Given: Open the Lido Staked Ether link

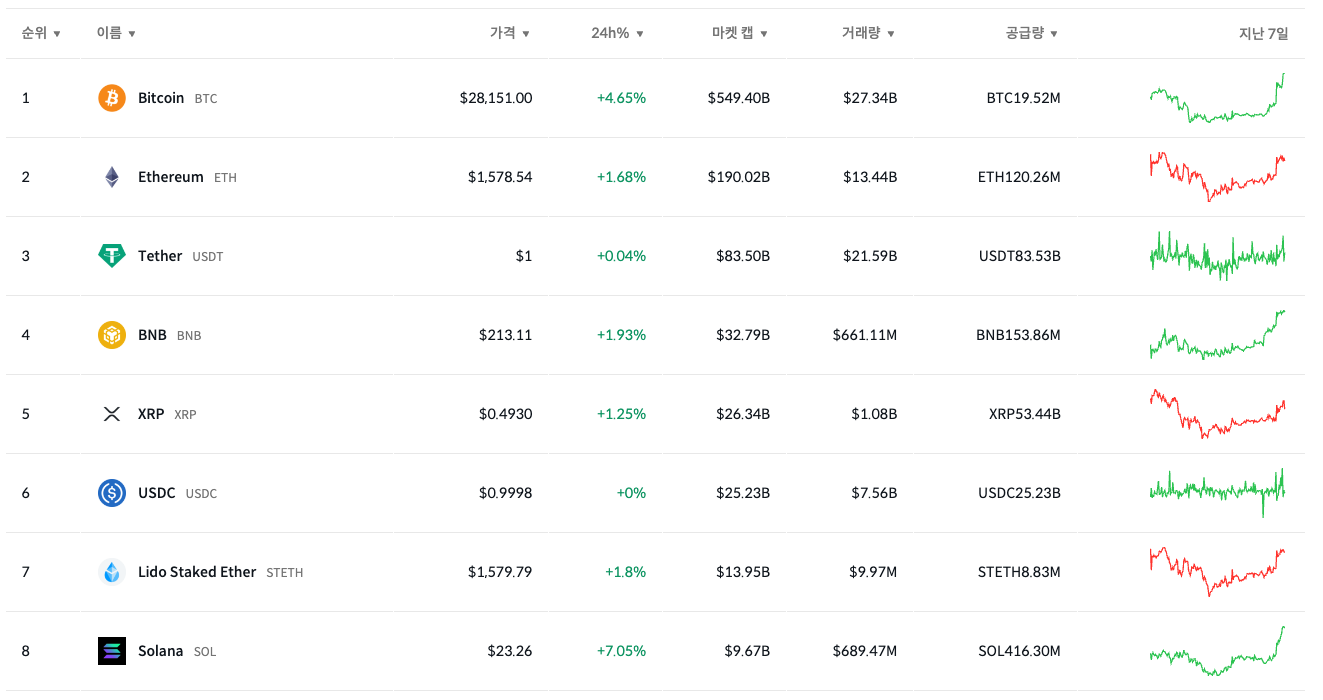Looking at the screenshot, I should pos(197,572).
